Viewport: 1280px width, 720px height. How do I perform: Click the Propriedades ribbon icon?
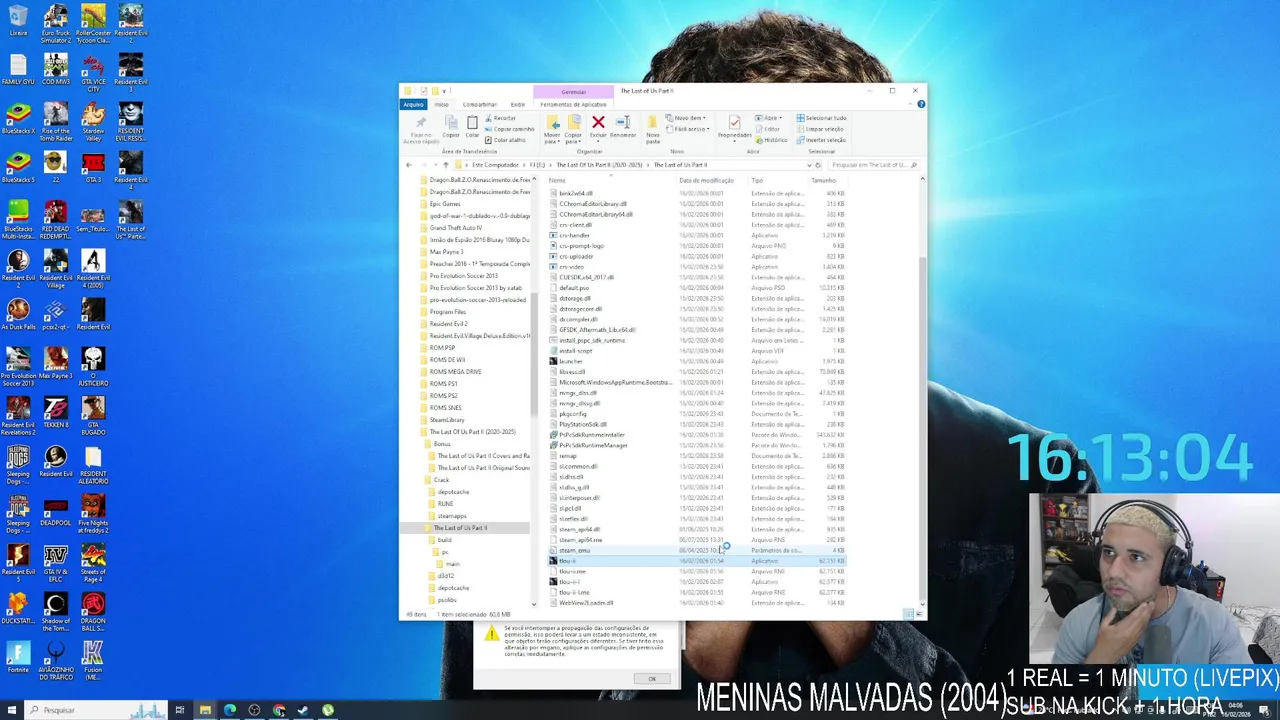click(734, 123)
